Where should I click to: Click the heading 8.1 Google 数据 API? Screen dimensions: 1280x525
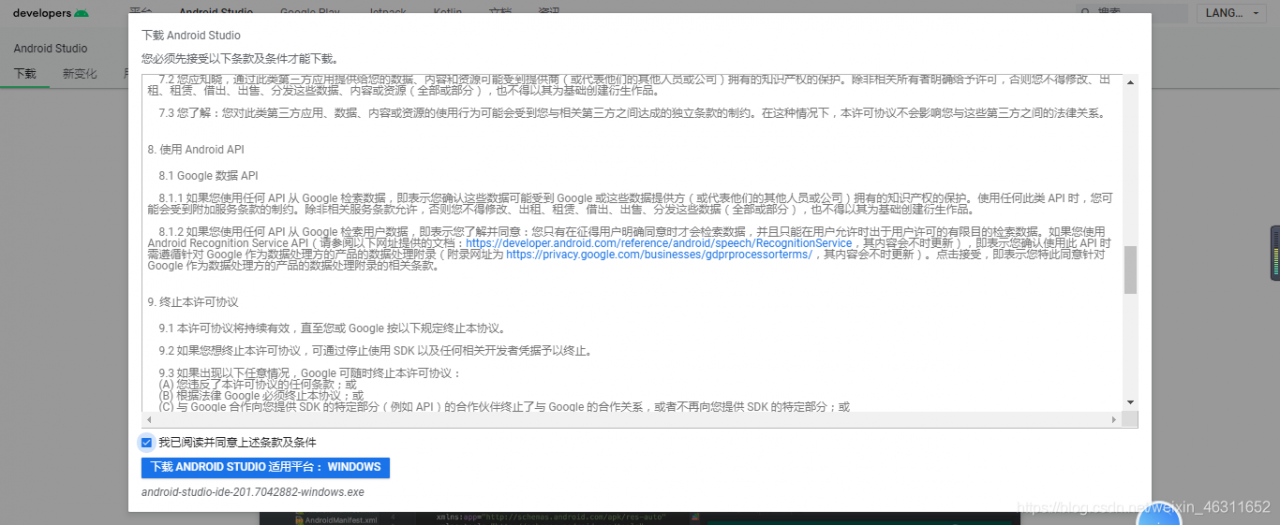click(208, 175)
